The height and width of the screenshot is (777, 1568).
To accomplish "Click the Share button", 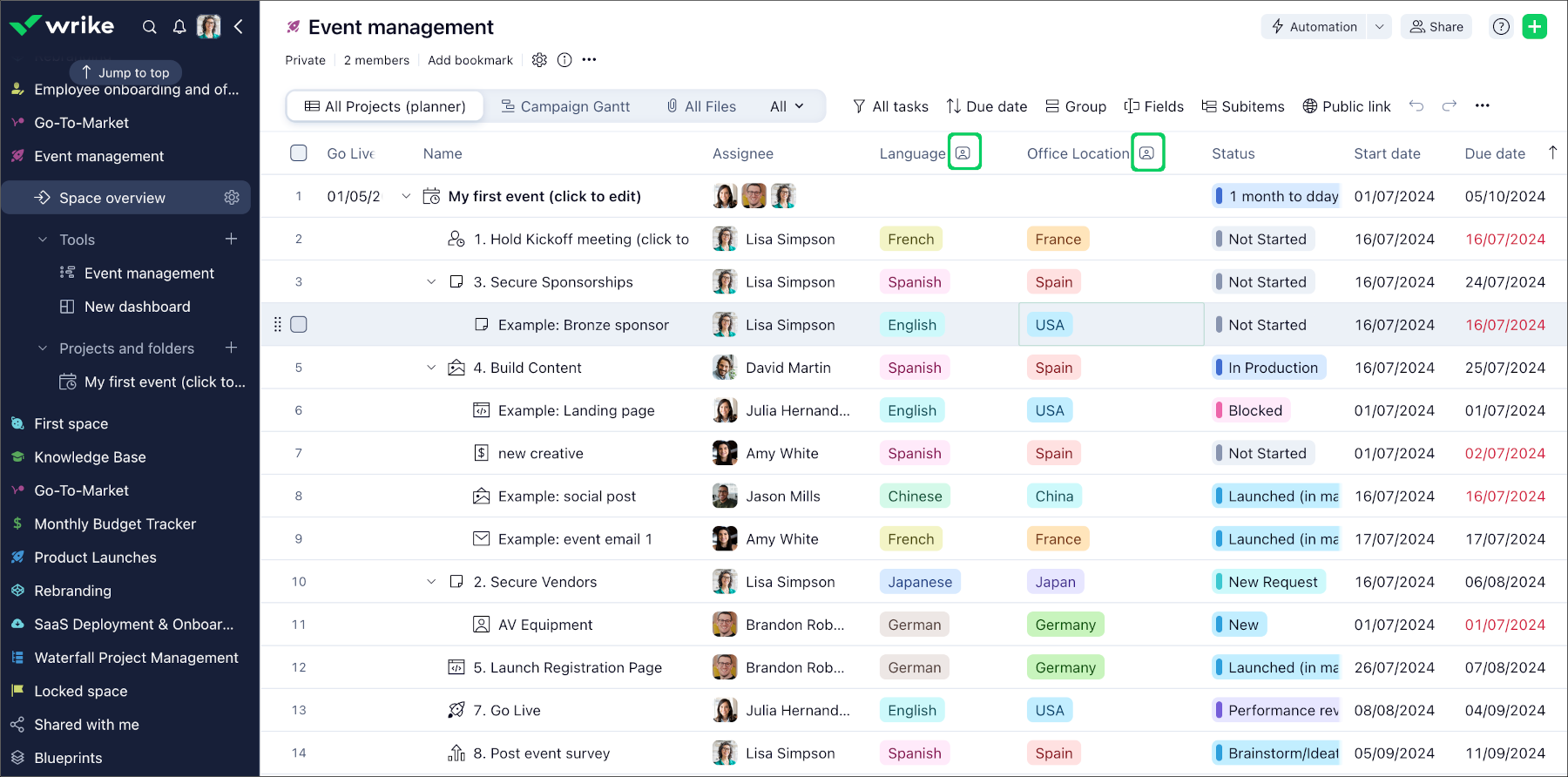I will pos(1436,27).
